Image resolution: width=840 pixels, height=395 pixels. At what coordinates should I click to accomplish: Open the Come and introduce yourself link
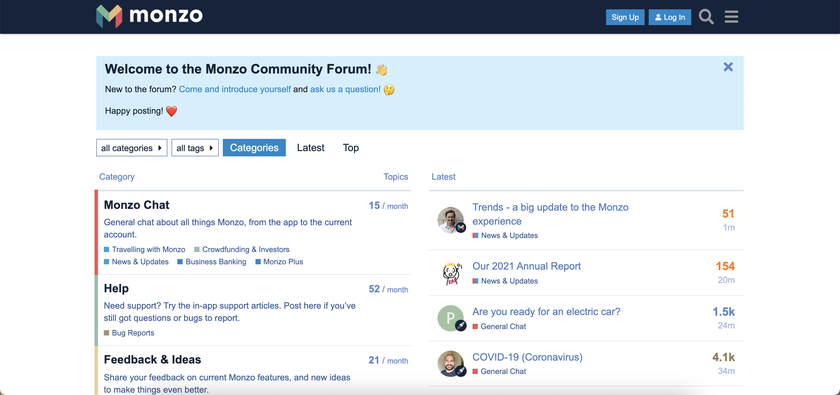pos(235,90)
